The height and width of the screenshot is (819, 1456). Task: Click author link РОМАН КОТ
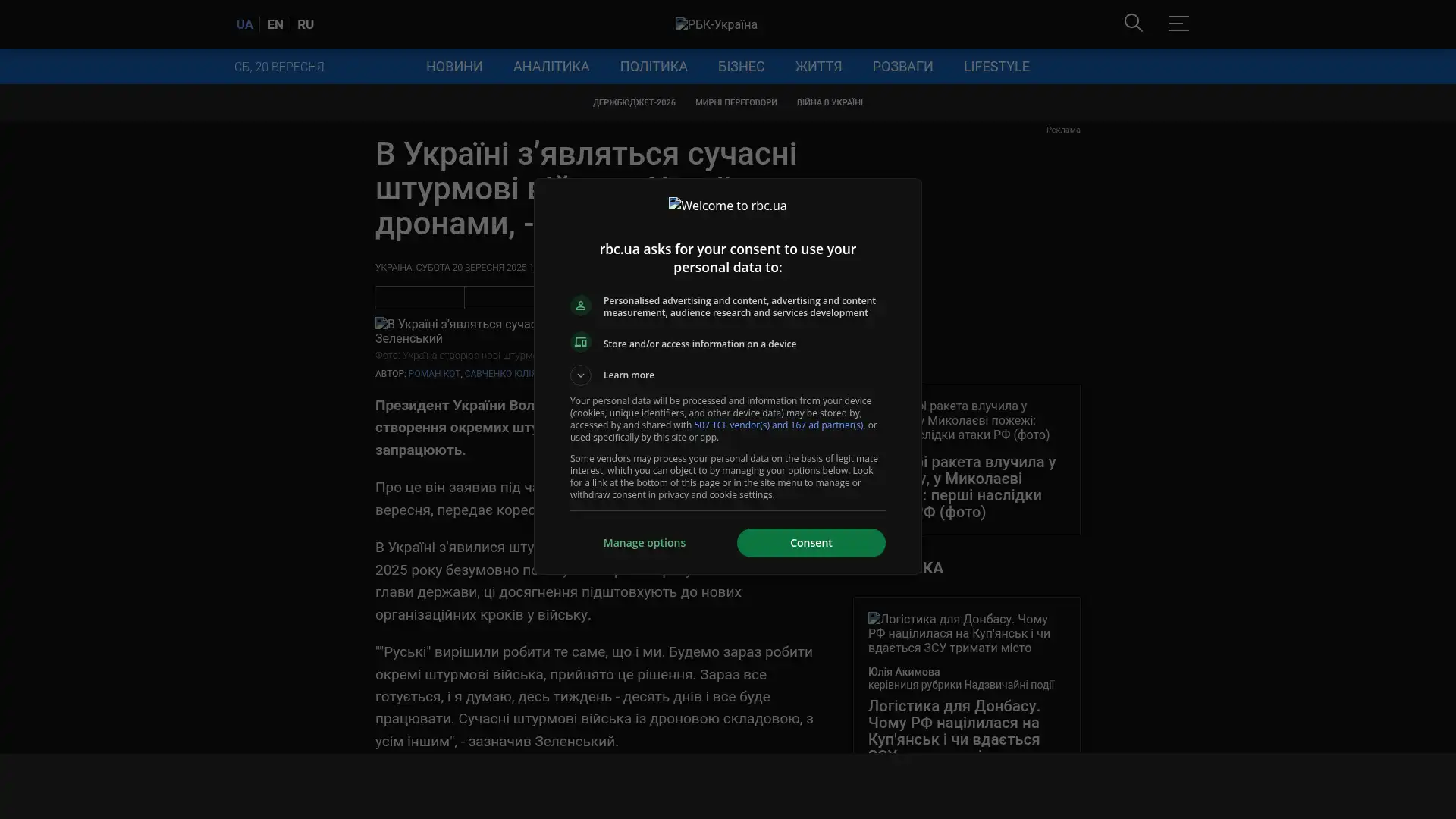point(434,374)
